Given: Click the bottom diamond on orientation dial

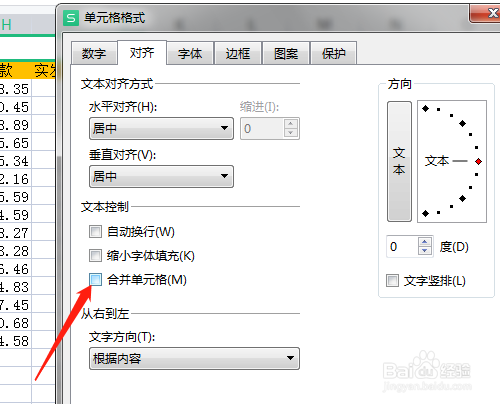Looking at the screenshot, I should [x=425, y=213].
